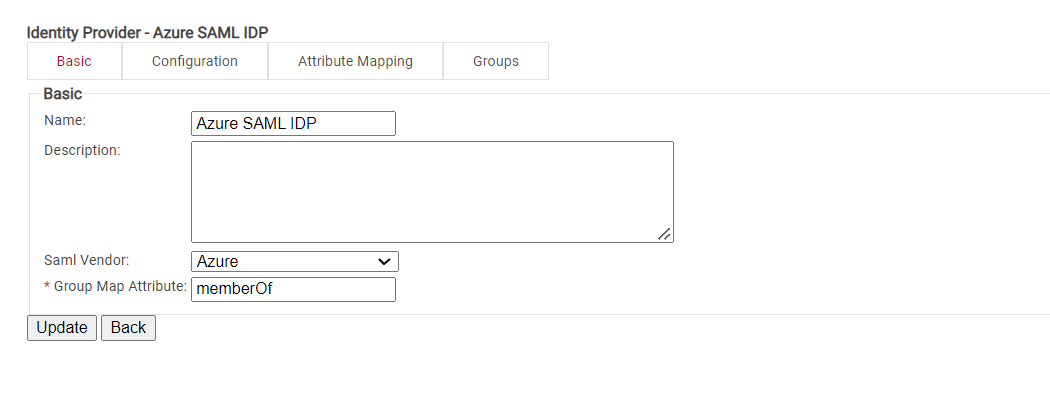This screenshot has height=410, width=1050.
Task: Click the Basic section legend text
Action: point(63,94)
